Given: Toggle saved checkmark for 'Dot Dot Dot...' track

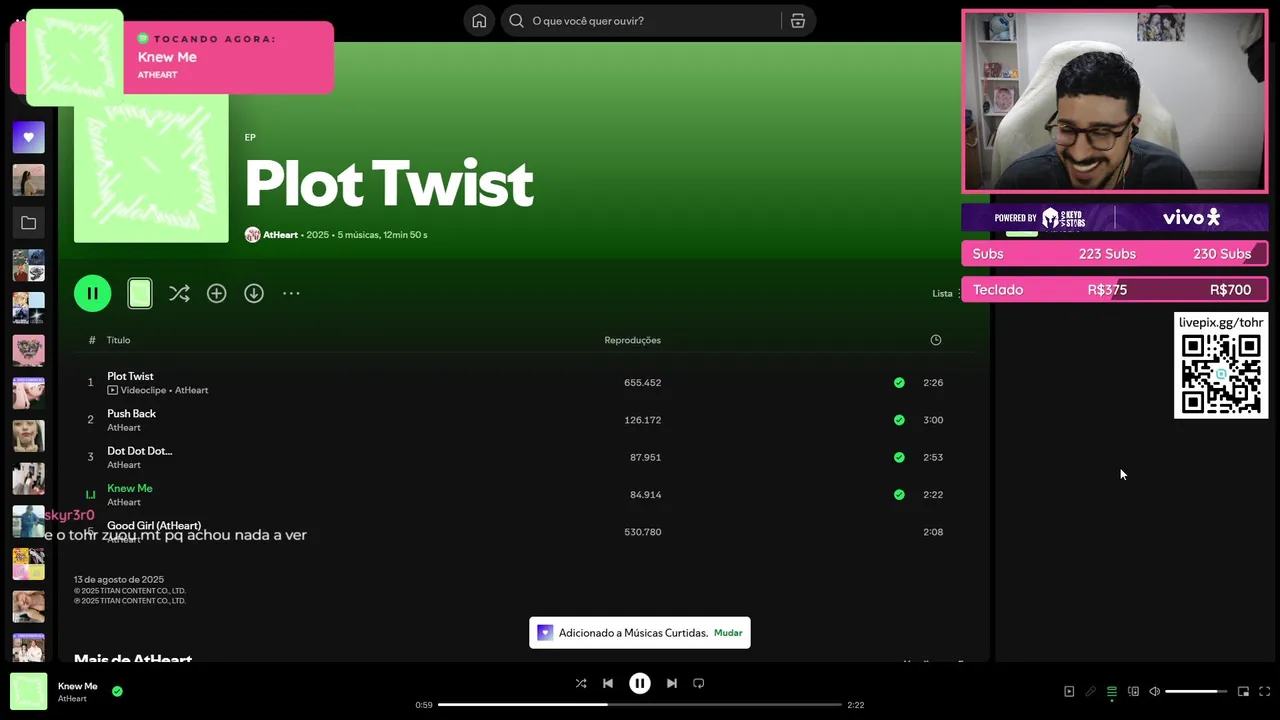Looking at the screenshot, I should pos(899,457).
